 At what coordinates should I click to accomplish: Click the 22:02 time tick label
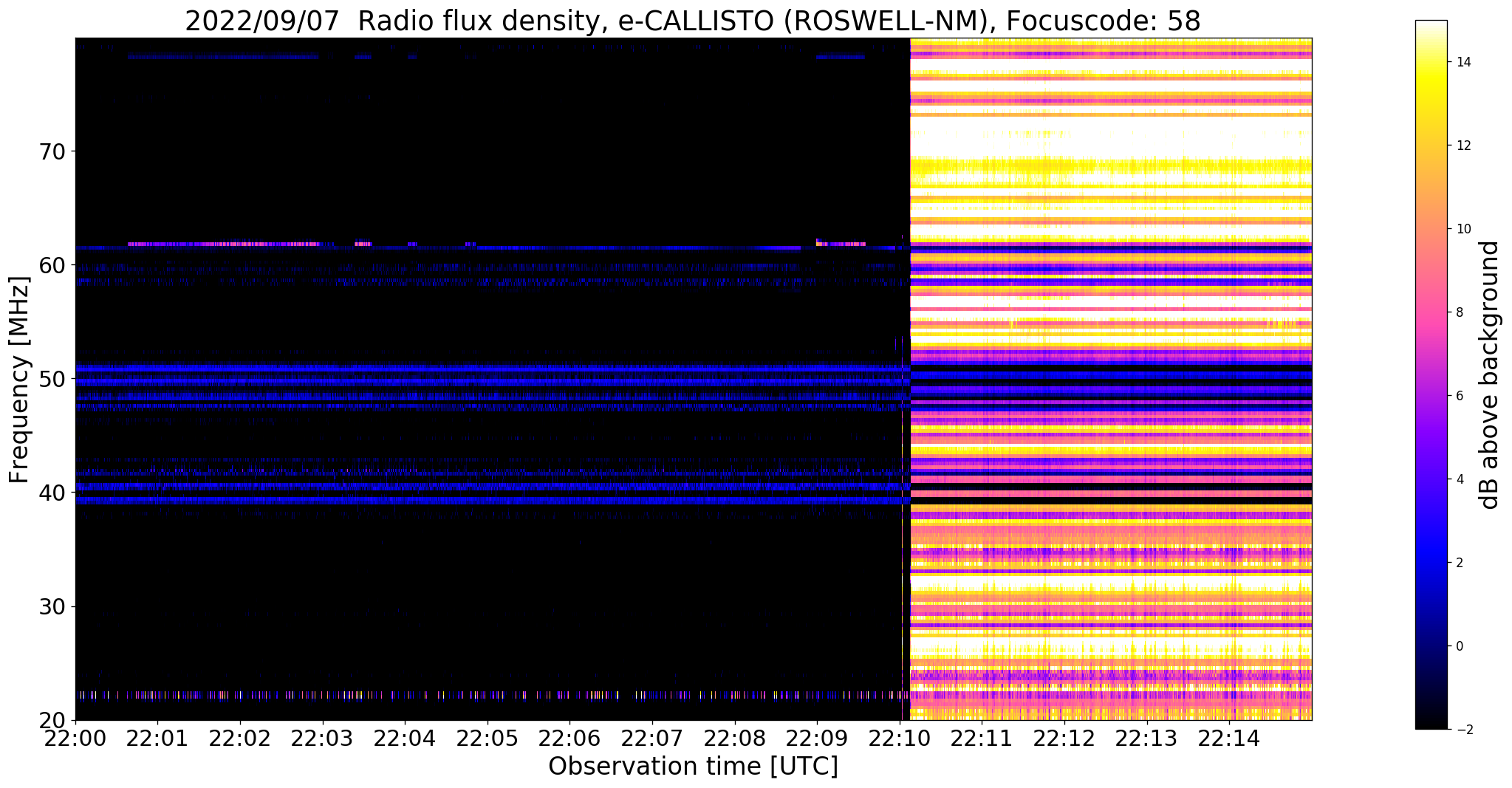point(240,737)
